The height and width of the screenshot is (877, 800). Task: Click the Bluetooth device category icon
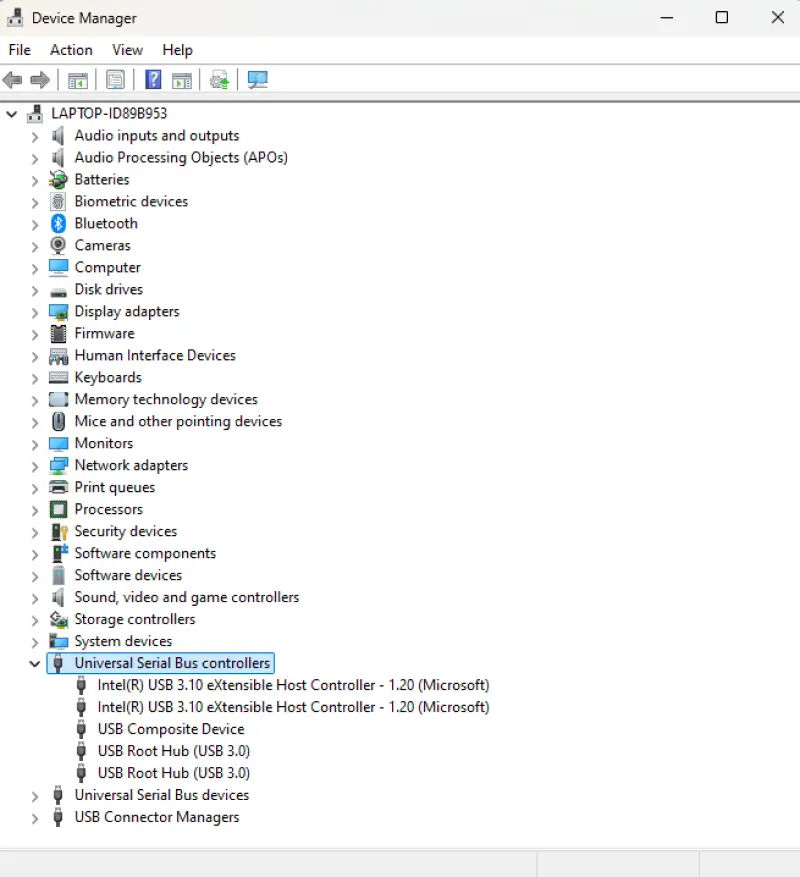(x=57, y=223)
